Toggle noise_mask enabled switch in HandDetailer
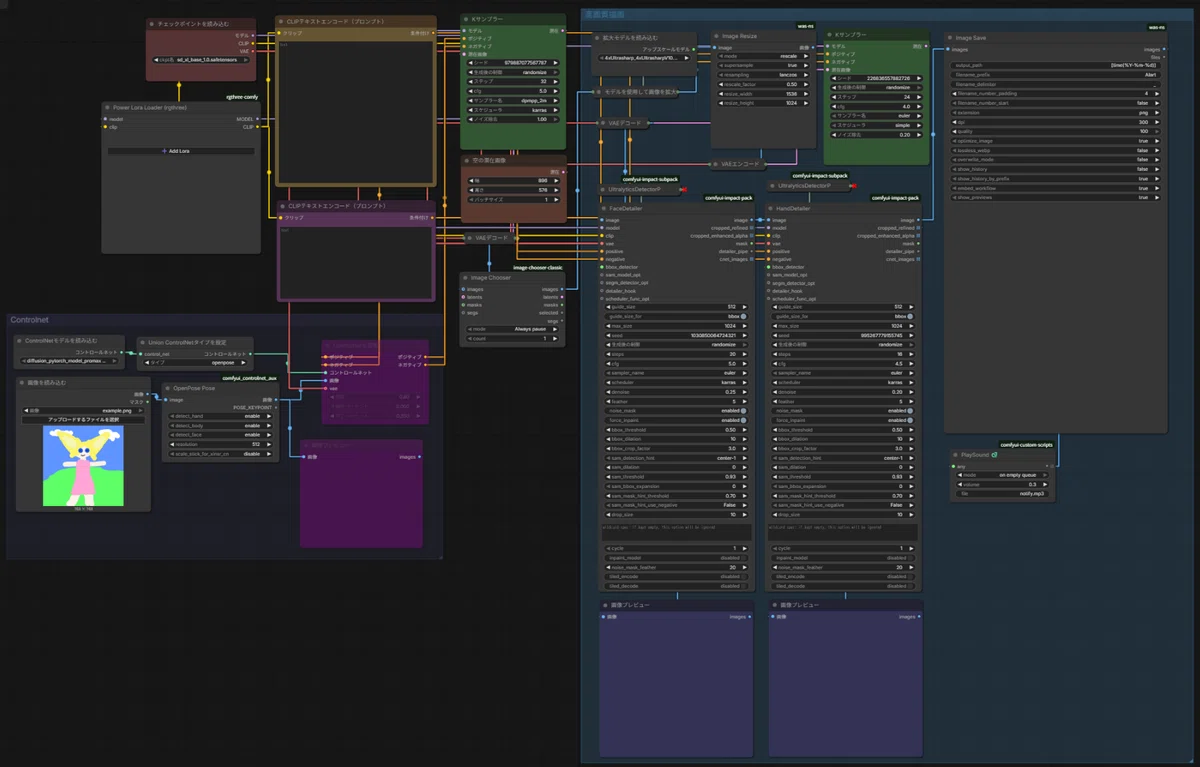Image resolution: width=1200 pixels, height=767 pixels. (912, 411)
